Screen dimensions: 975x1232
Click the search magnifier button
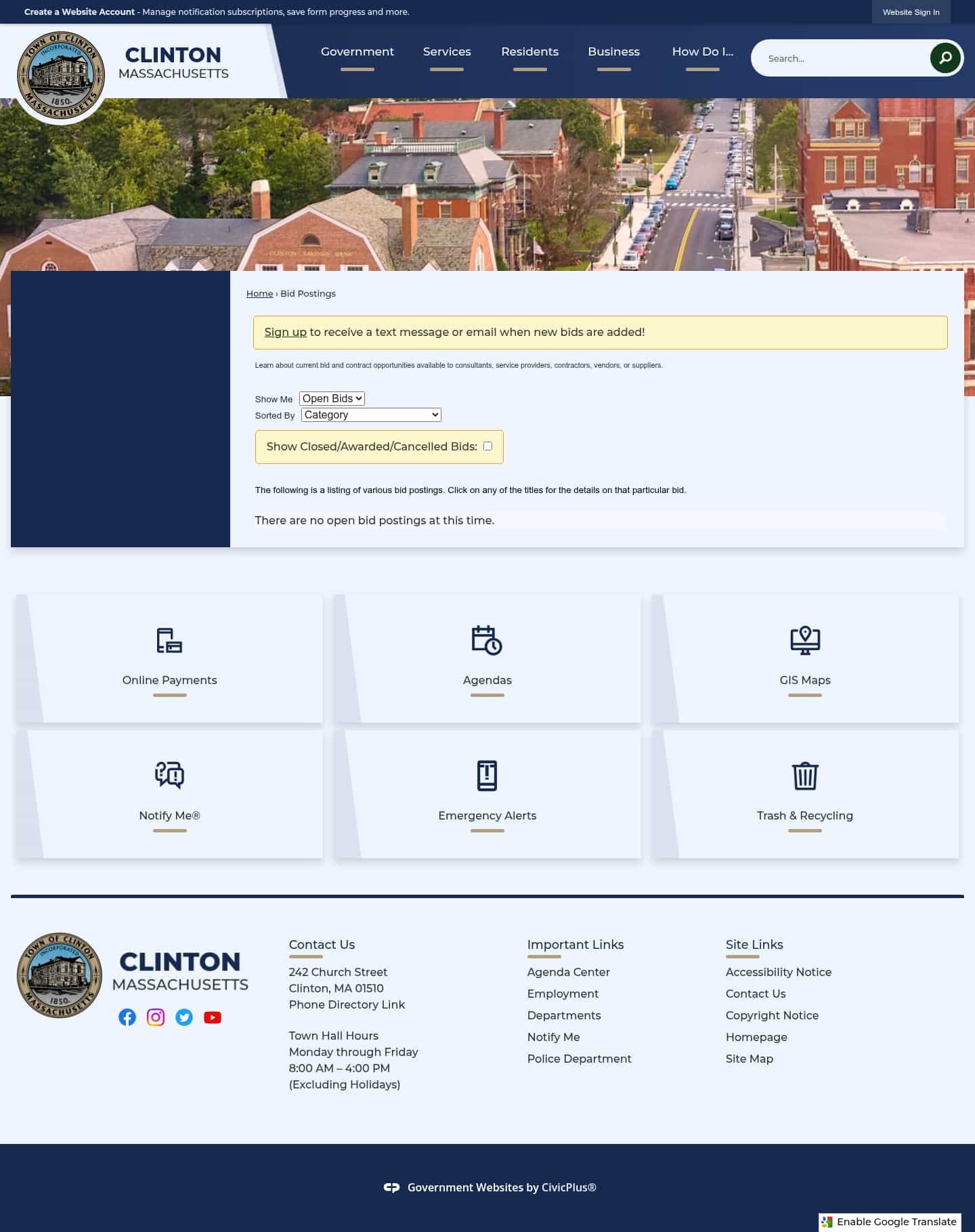pos(945,58)
